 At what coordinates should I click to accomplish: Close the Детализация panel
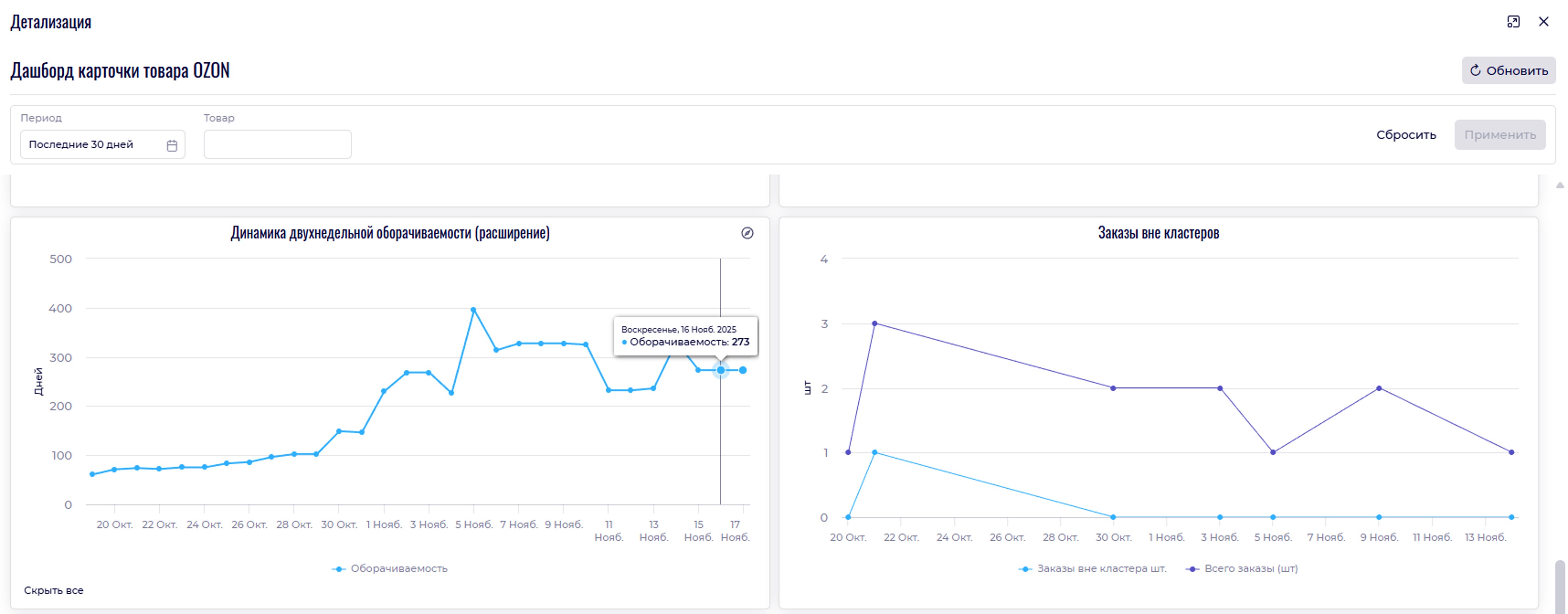pos(1543,22)
